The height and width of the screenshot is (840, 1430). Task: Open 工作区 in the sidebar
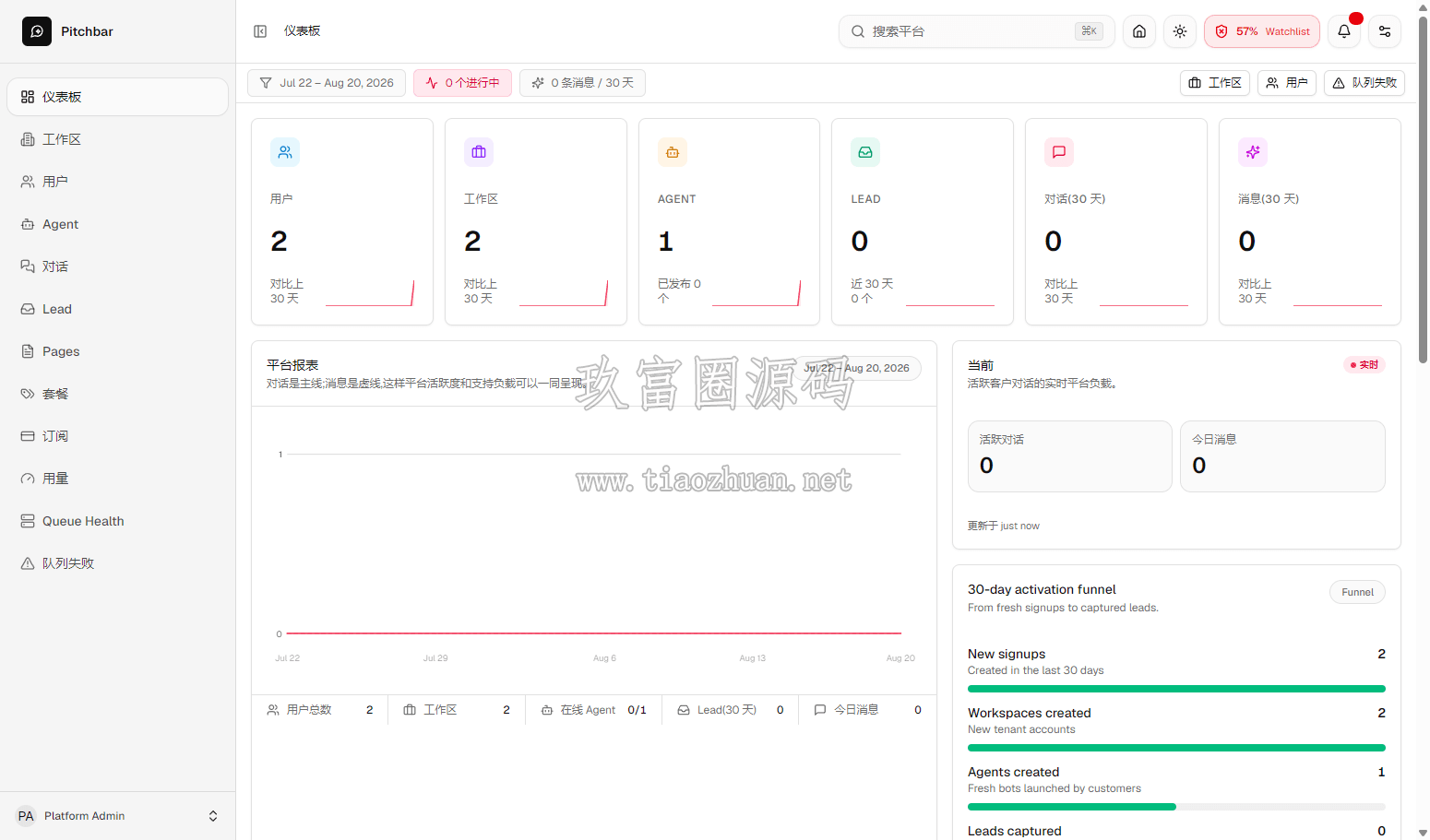click(x=117, y=139)
